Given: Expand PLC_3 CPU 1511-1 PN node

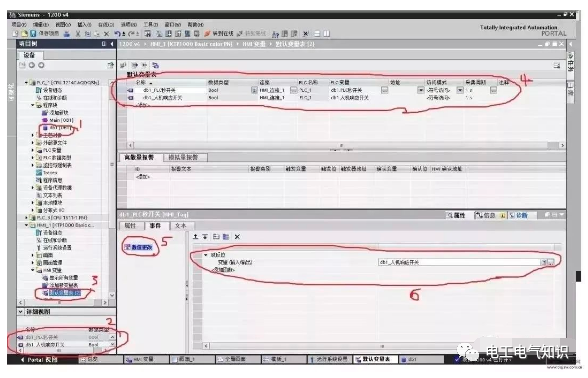Looking at the screenshot, I should pos(26,218).
